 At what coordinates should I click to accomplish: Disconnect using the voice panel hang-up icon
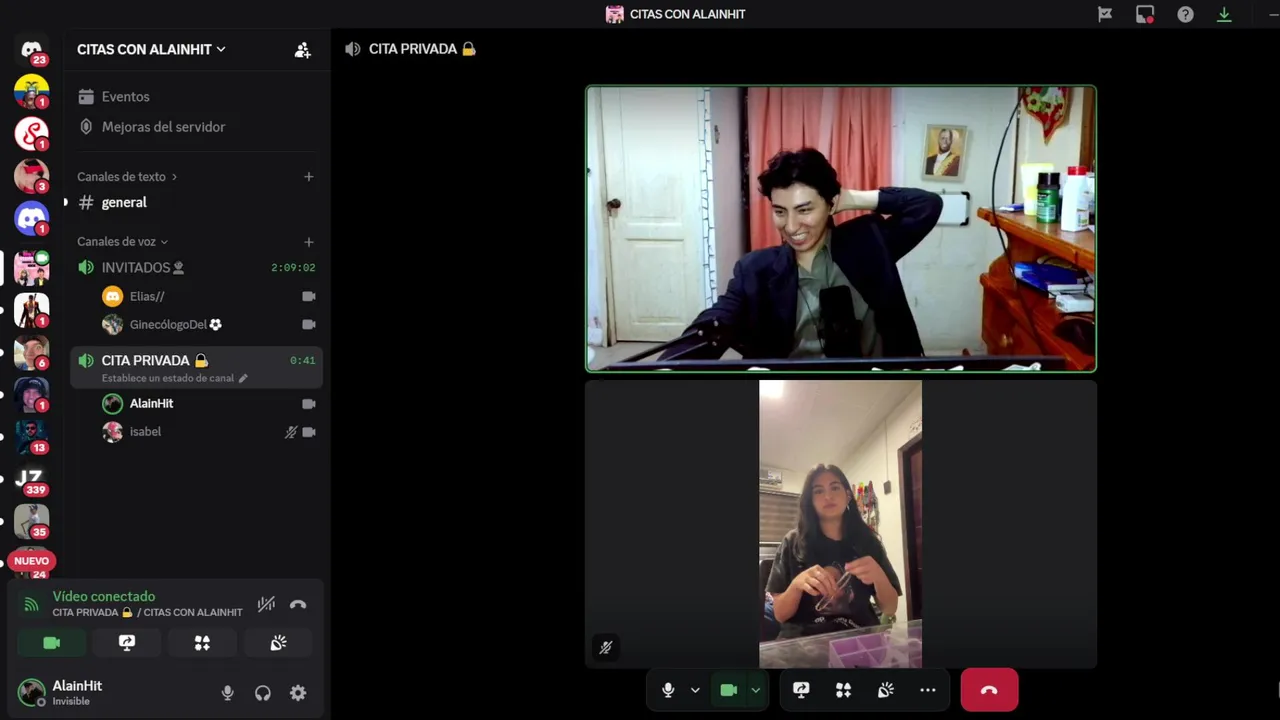[298, 604]
